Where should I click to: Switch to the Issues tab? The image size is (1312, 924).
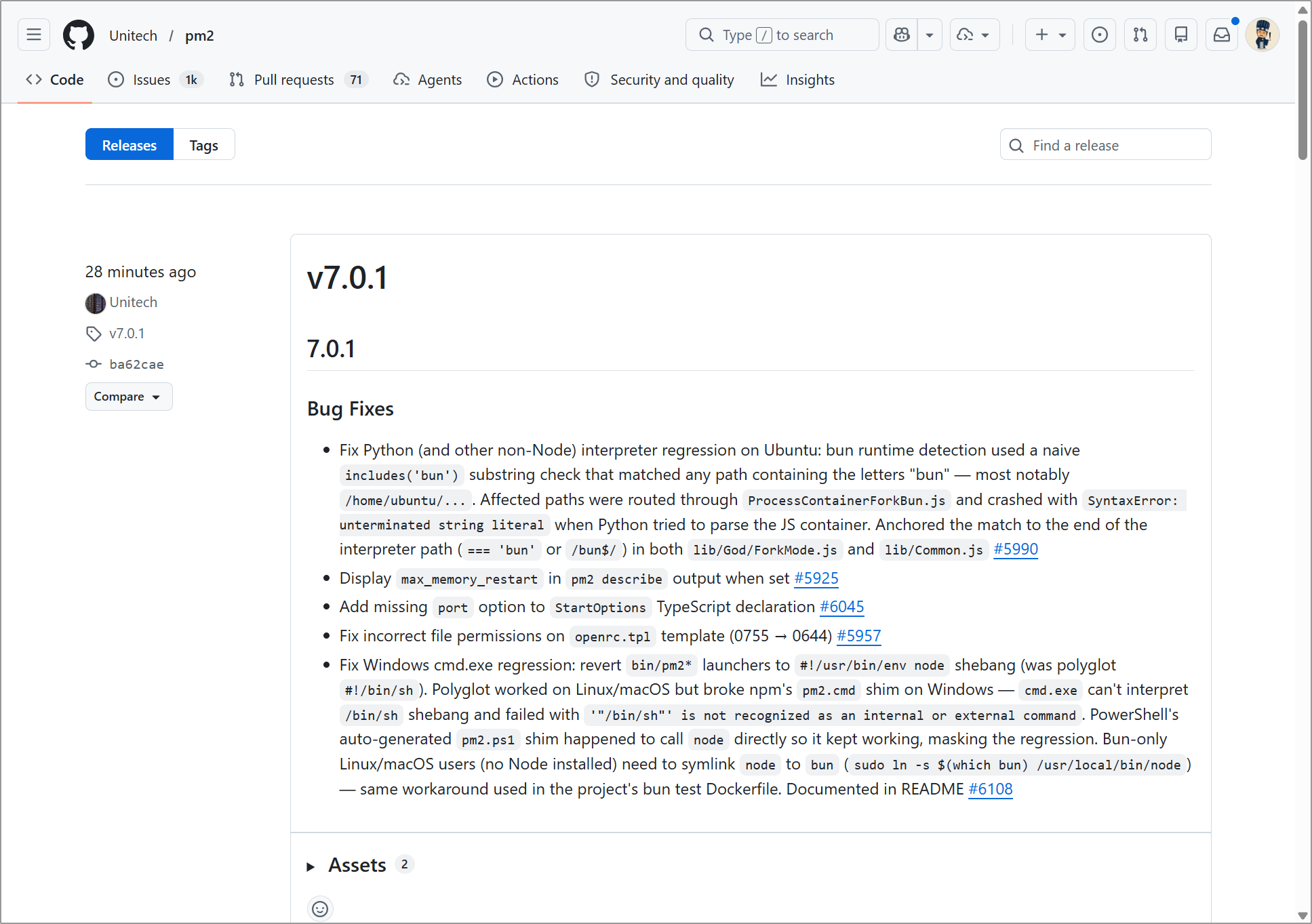[155, 80]
